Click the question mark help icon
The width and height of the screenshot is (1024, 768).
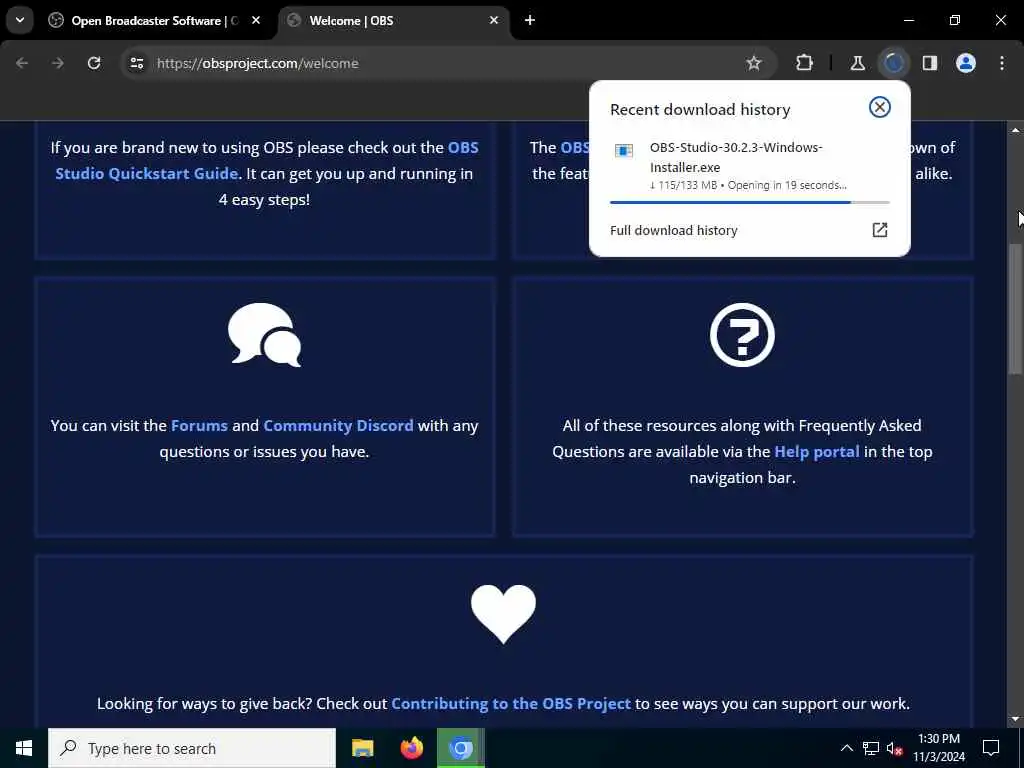pos(742,335)
